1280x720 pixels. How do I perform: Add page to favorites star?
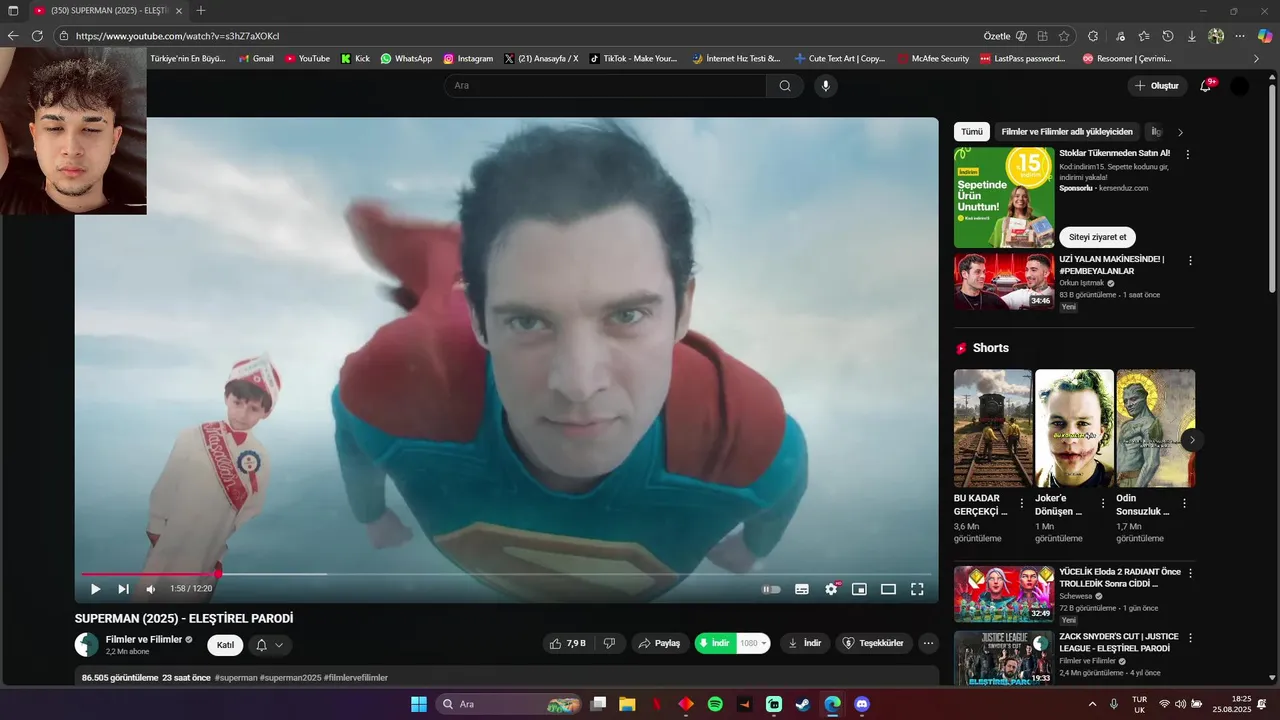pyautogui.click(x=1064, y=36)
